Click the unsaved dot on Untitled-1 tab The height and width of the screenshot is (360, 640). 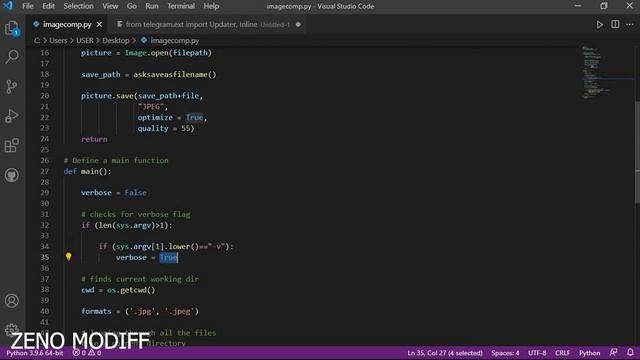point(298,24)
